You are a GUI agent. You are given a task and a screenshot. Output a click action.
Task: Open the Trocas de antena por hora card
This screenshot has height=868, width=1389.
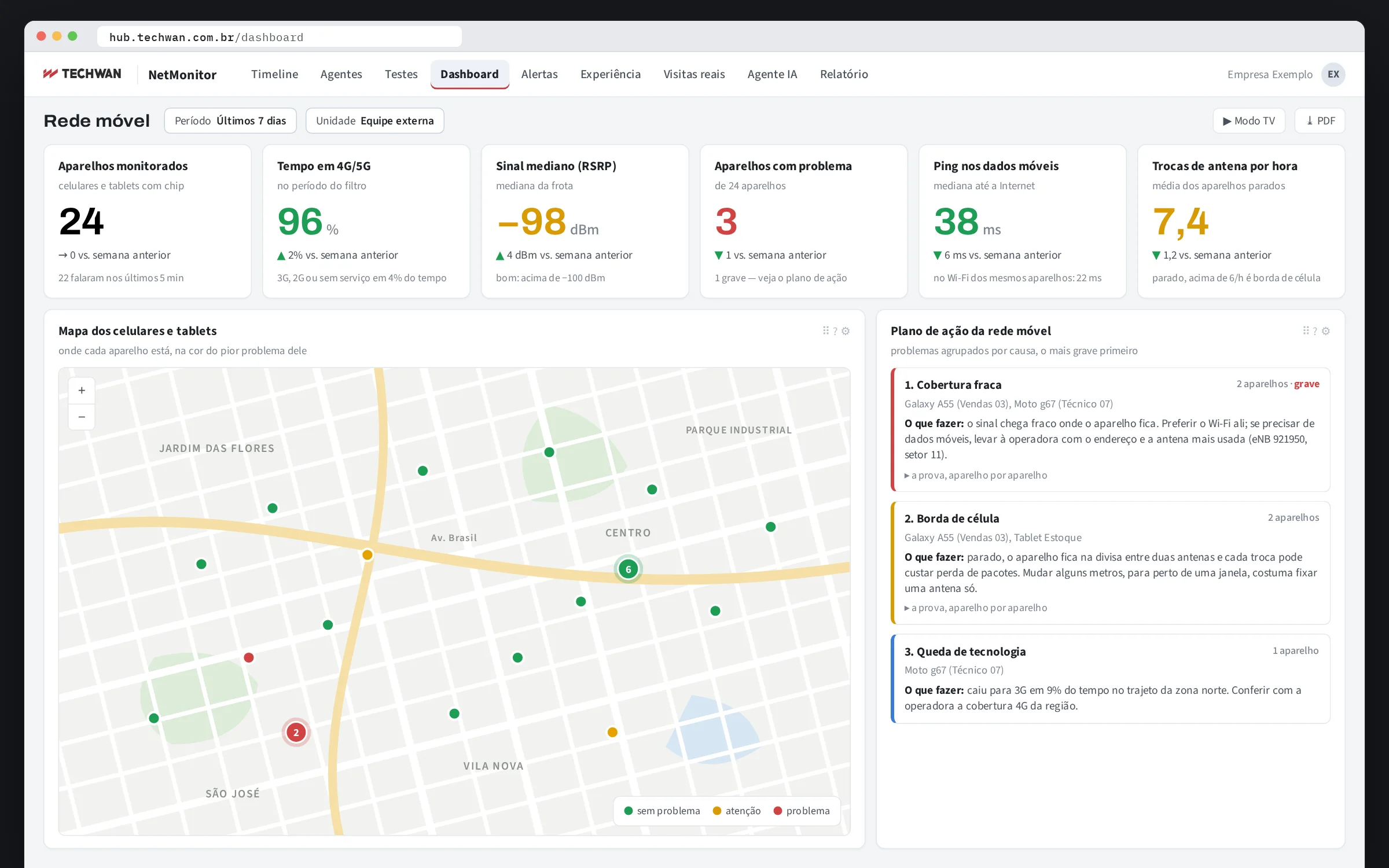click(x=1241, y=222)
